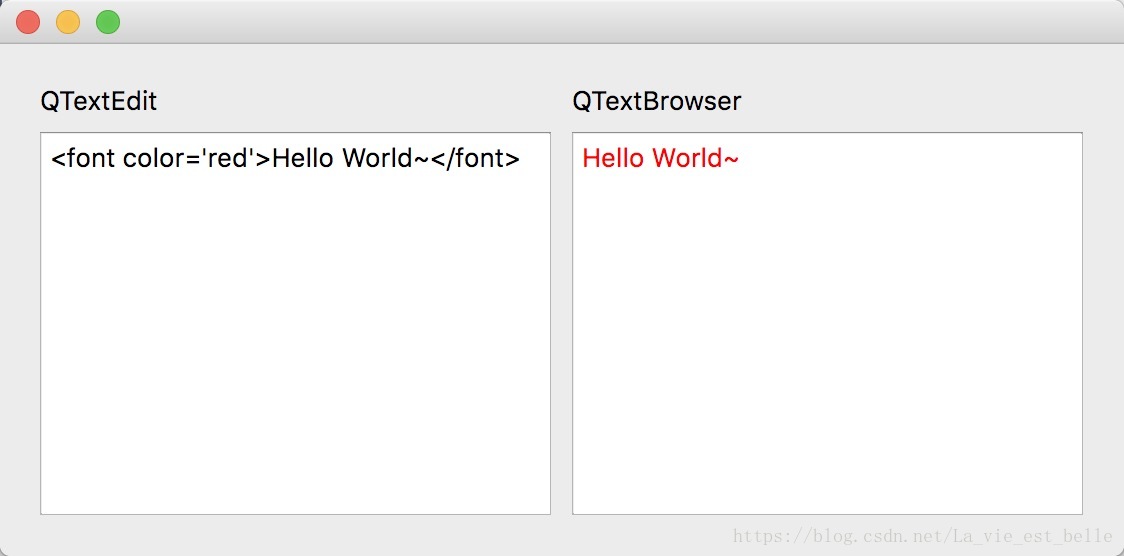Click the QTextBrowser label
Viewport: 1124px width, 556px height.
657,102
